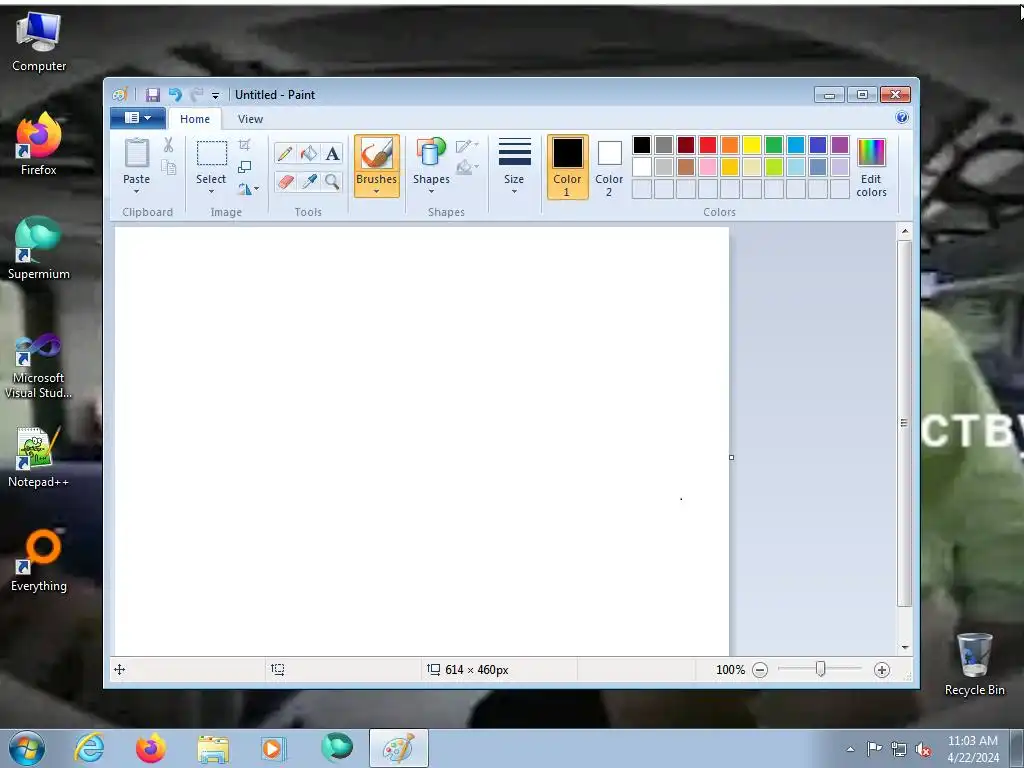Click on the white drawing canvas

click(422, 441)
